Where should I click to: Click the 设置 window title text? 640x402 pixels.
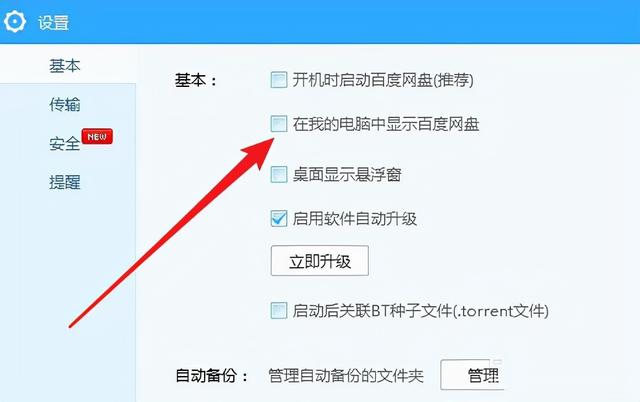pyautogui.click(x=53, y=22)
